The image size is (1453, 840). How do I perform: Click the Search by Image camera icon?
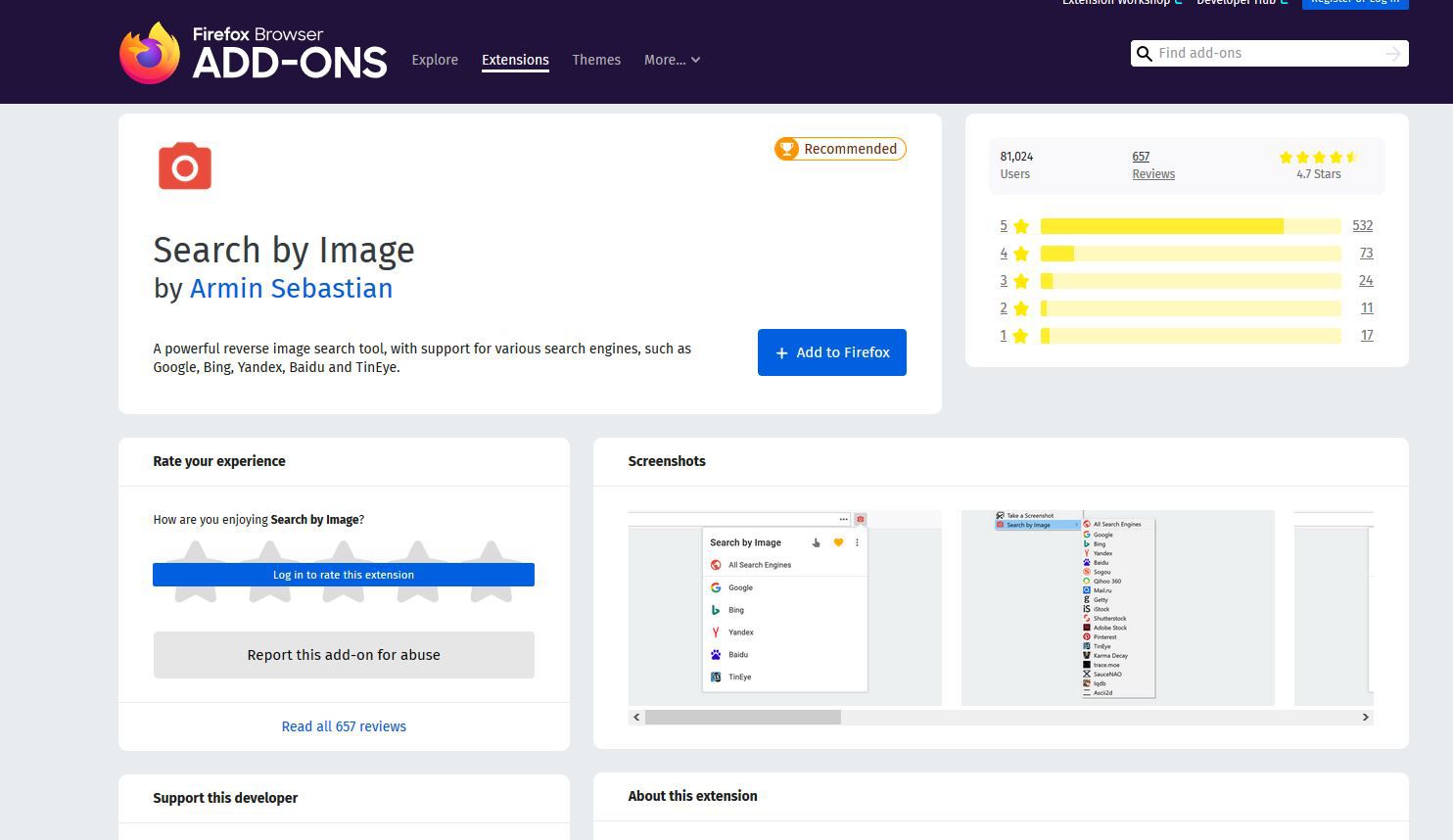[x=185, y=166]
